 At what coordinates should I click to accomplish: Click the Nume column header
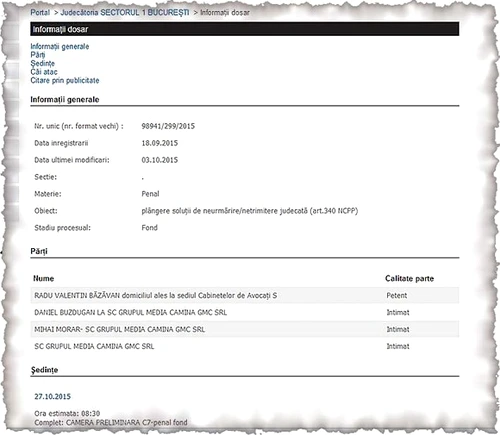(x=43, y=279)
